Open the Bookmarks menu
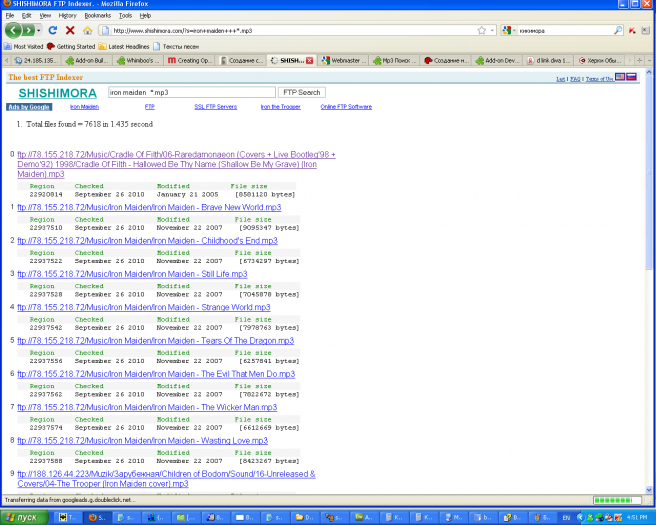The image size is (656, 525). [97, 15]
